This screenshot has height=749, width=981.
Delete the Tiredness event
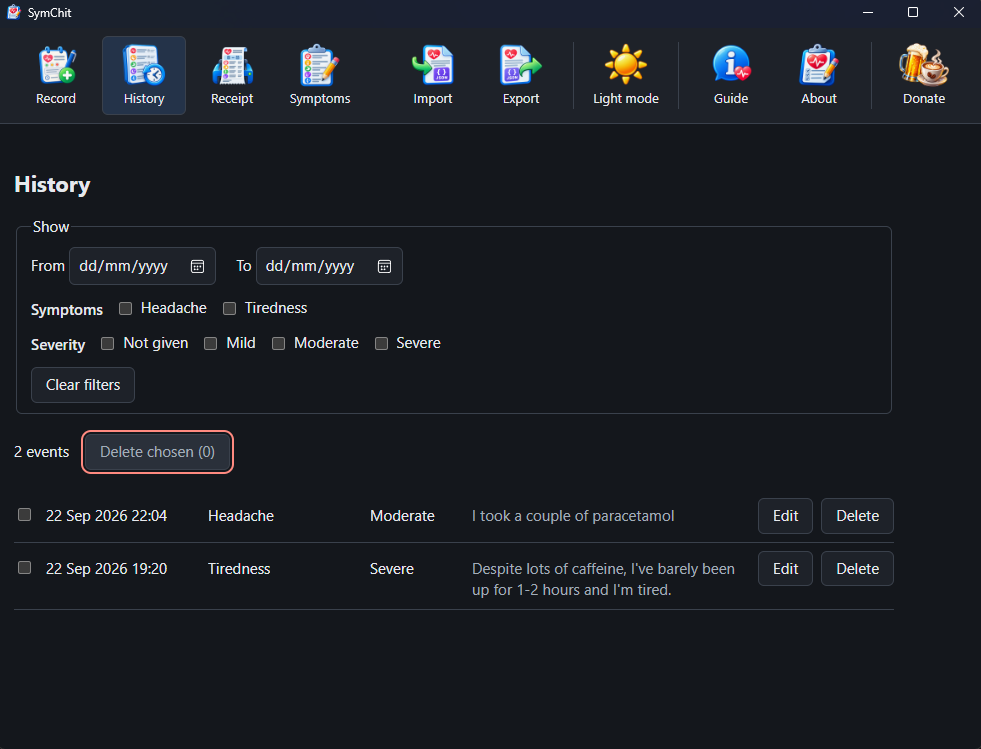point(857,569)
